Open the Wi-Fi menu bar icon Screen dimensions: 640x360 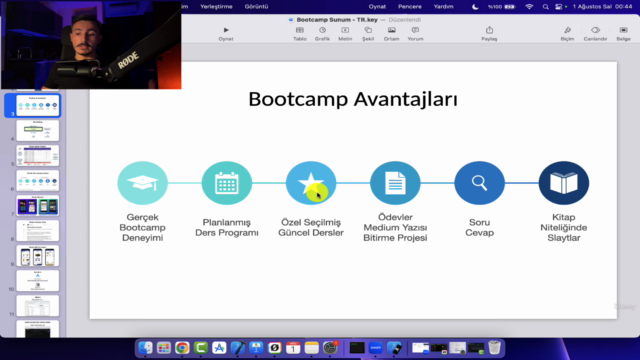[529, 7]
